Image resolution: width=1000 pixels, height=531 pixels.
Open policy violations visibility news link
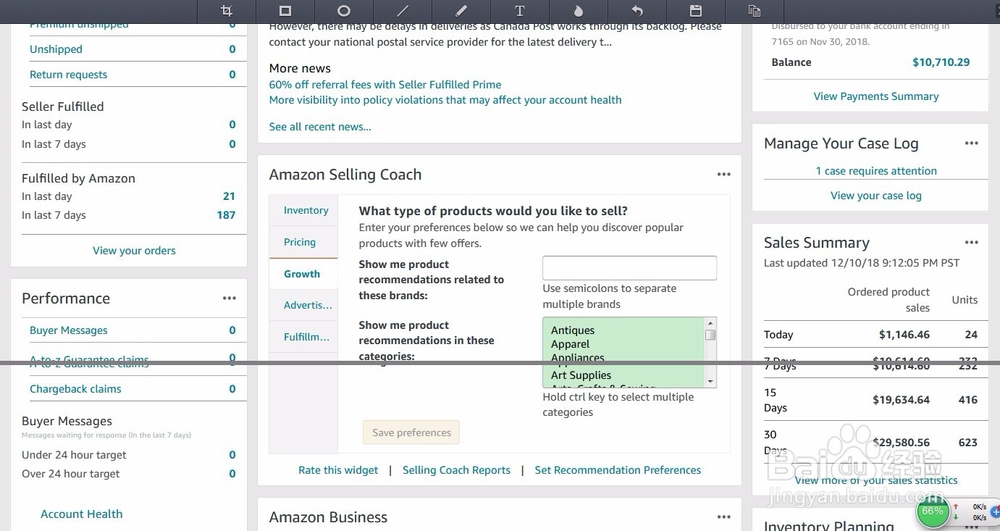(x=445, y=100)
